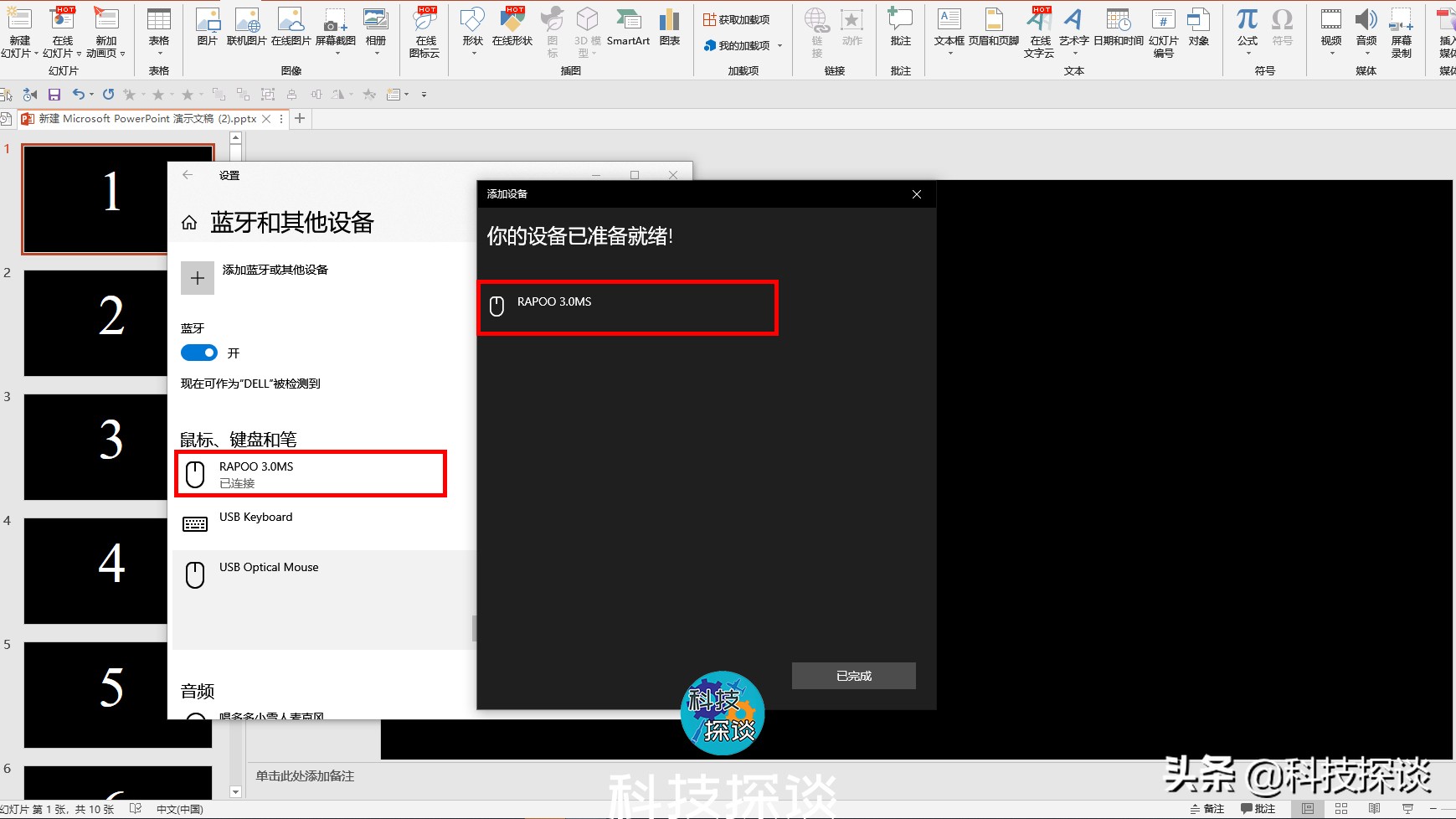Insert a 批注 comment from ribbon
The height and width of the screenshot is (819, 1456).
coord(901,27)
